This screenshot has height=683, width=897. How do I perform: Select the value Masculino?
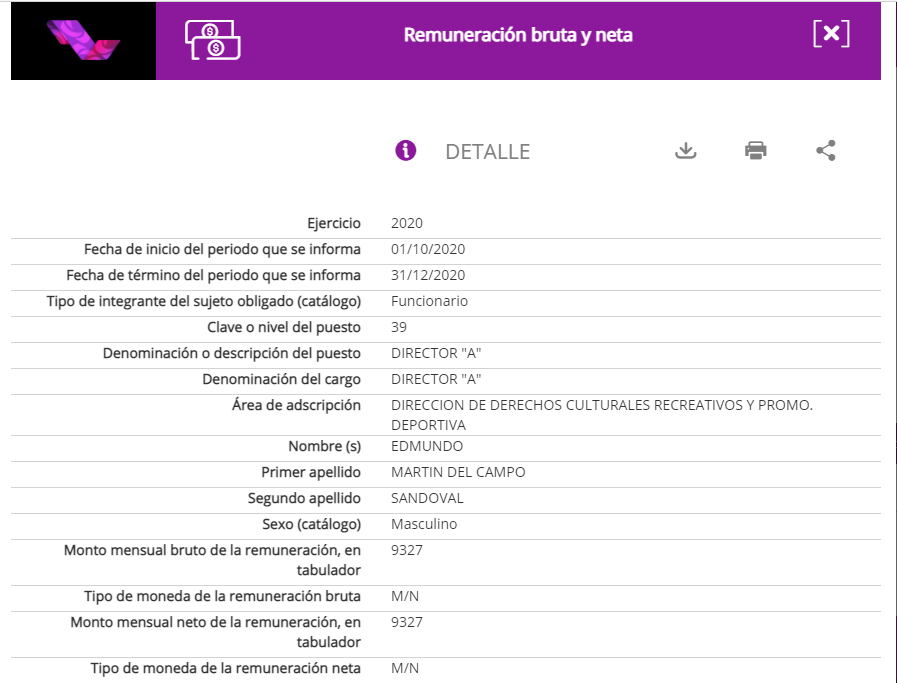(x=424, y=524)
